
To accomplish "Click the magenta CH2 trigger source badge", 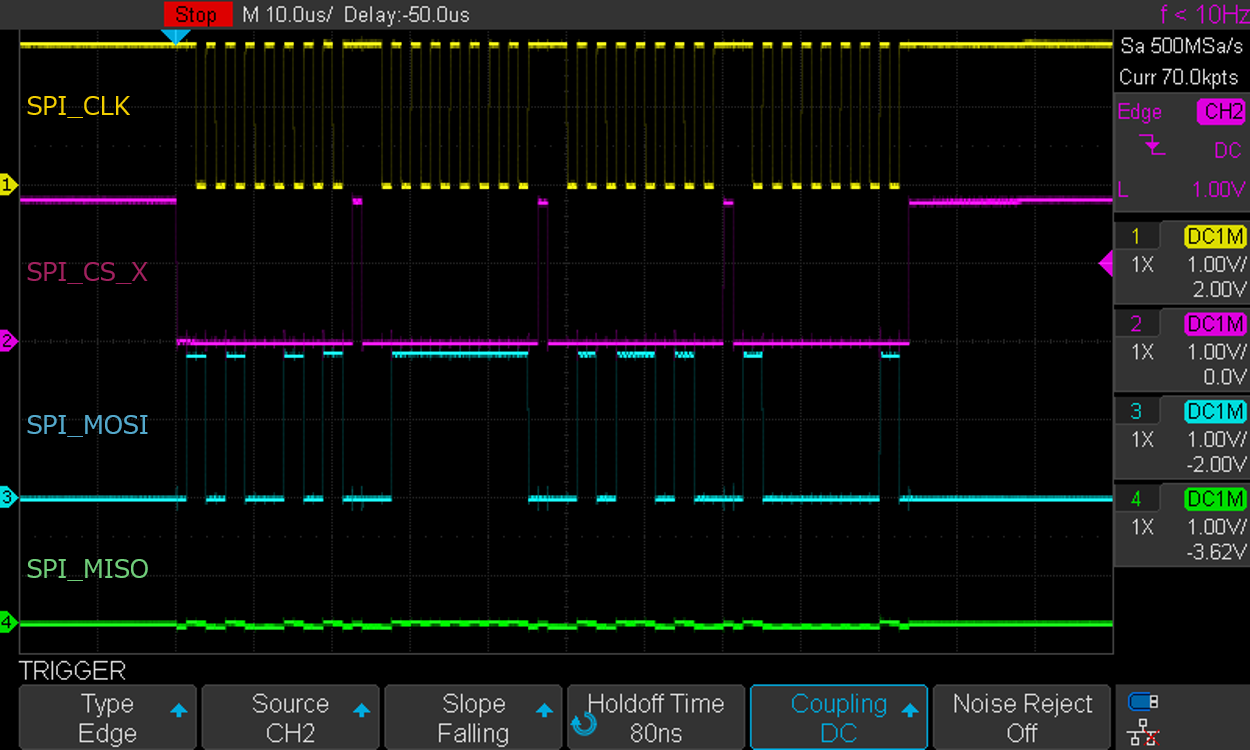I will coord(1221,112).
